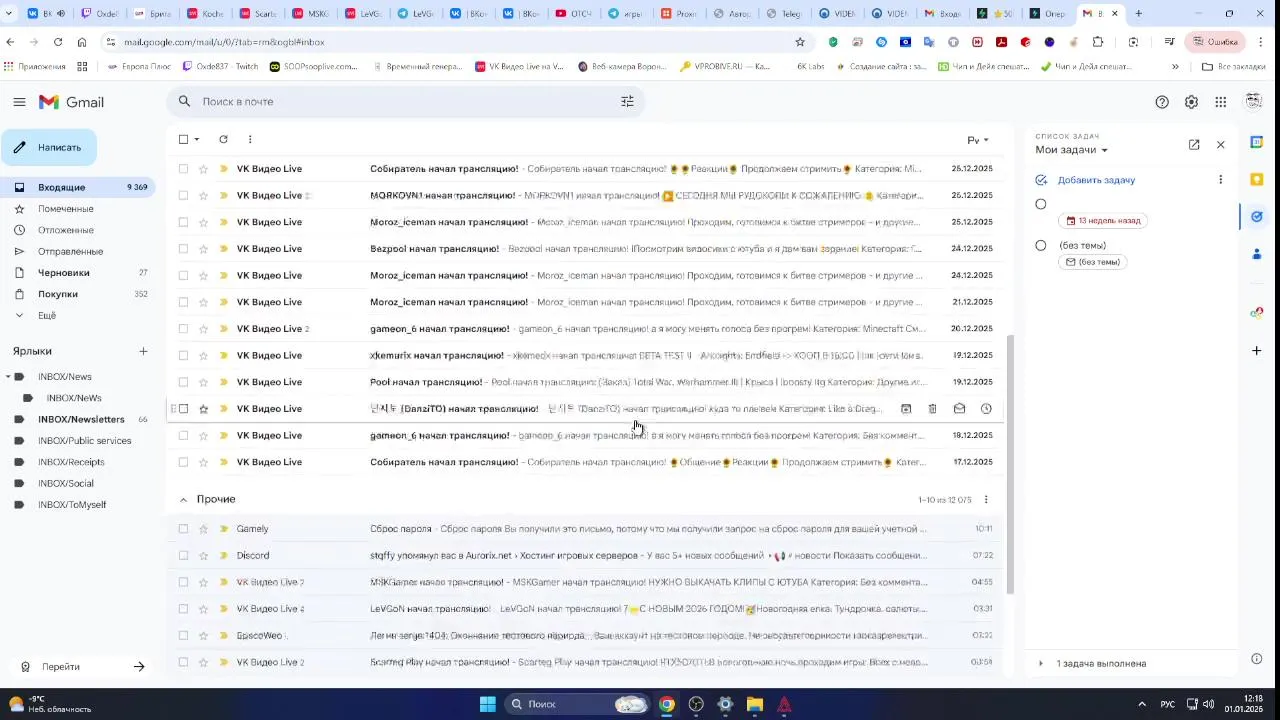This screenshot has width=1280, height=720.
Task: Select the MORKOVN1 email checkbox
Action: click(x=183, y=195)
